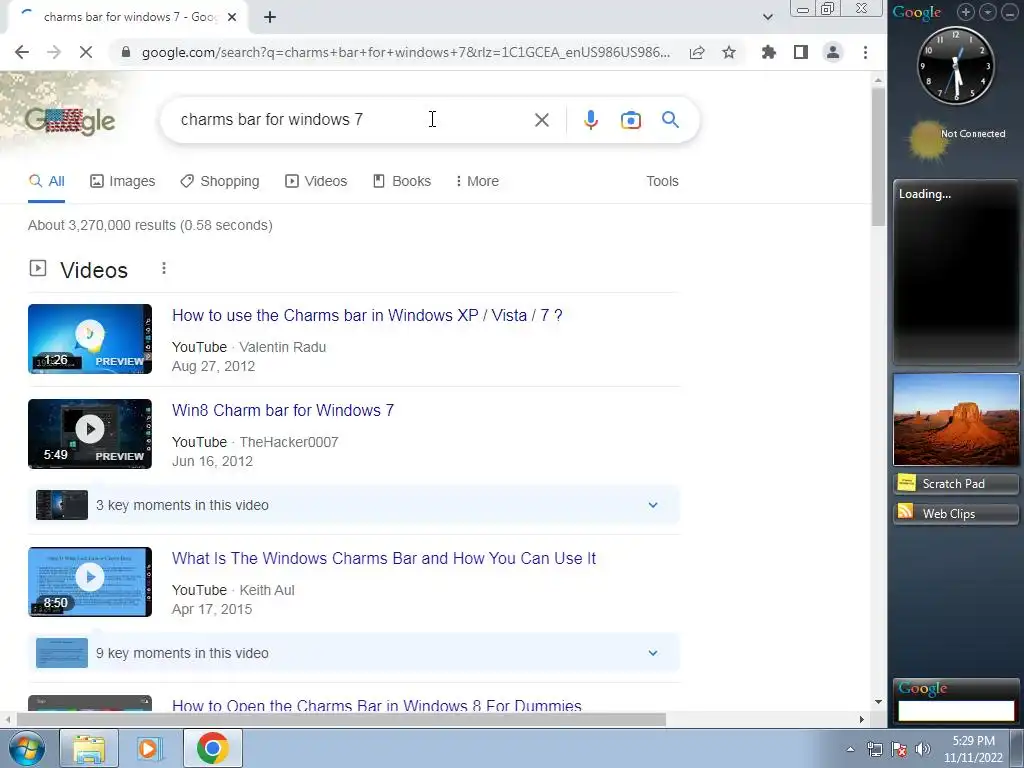Open Action Center flag icon
This screenshot has width=1024, height=768.
click(899, 749)
